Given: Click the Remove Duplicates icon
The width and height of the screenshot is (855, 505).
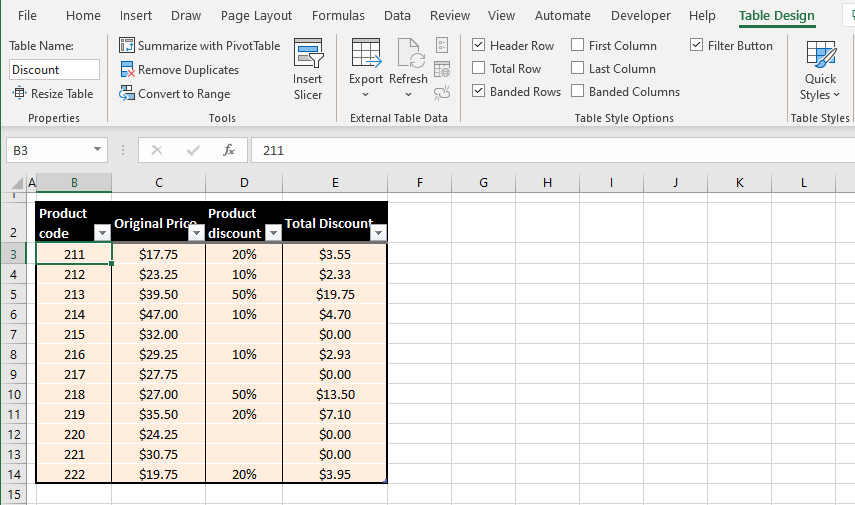Looking at the screenshot, I should (127, 70).
